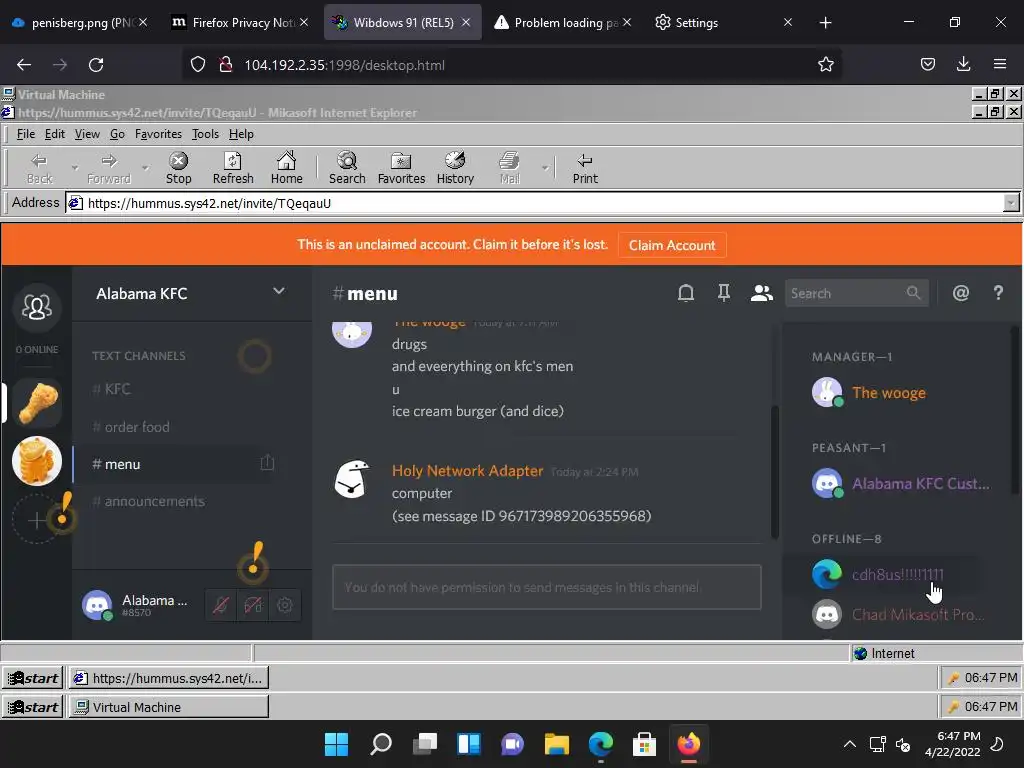Click the chat message scrollbar
Viewport: 1024px width, 768px height.
775,470
